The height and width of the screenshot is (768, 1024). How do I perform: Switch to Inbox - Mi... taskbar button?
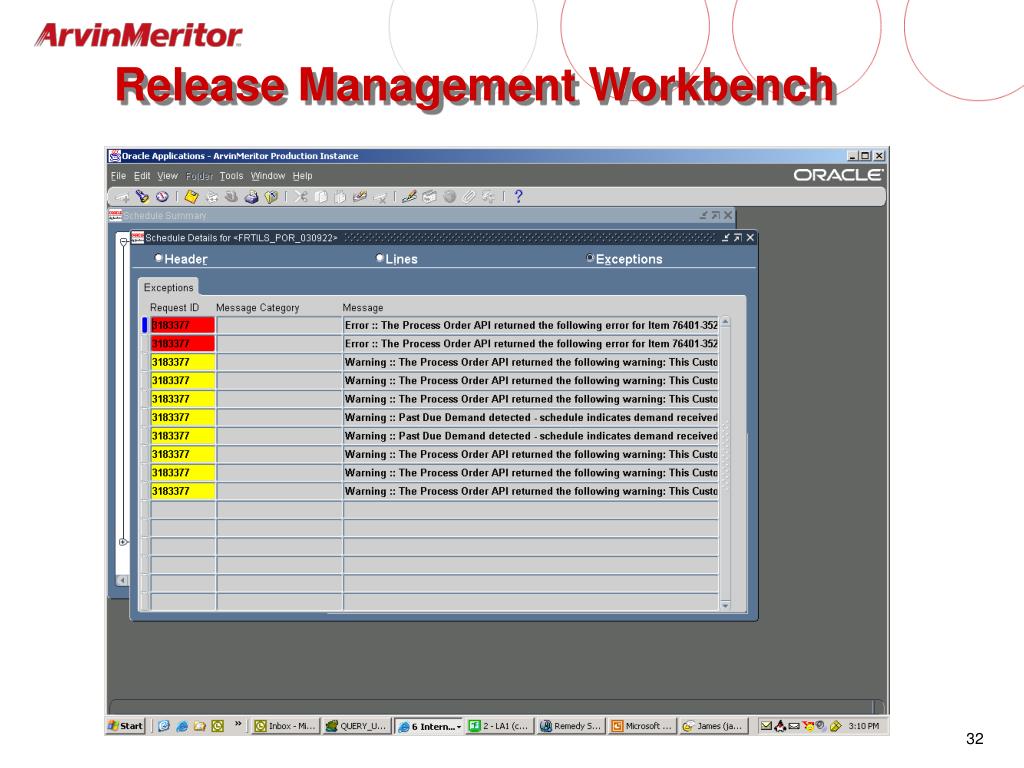tap(285, 726)
